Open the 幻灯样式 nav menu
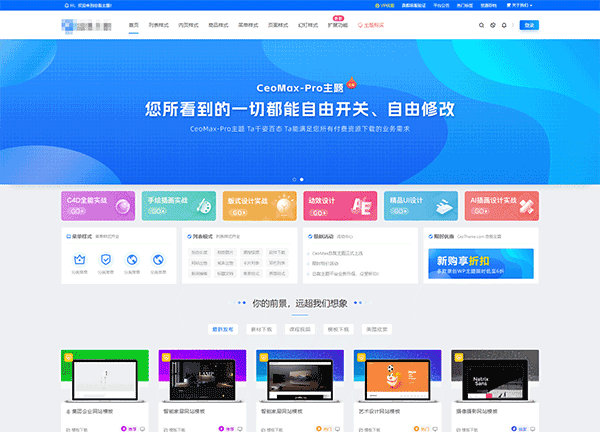The width and height of the screenshot is (600, 432). click(308, 25)
